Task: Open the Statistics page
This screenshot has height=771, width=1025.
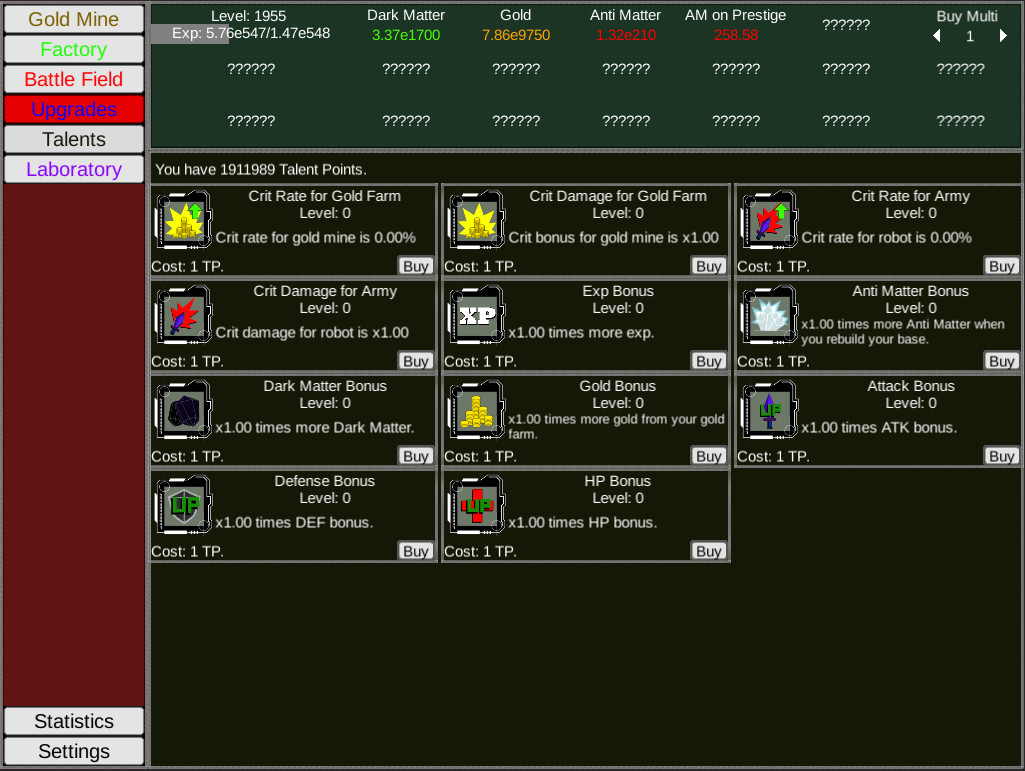Action: (74, 721)
